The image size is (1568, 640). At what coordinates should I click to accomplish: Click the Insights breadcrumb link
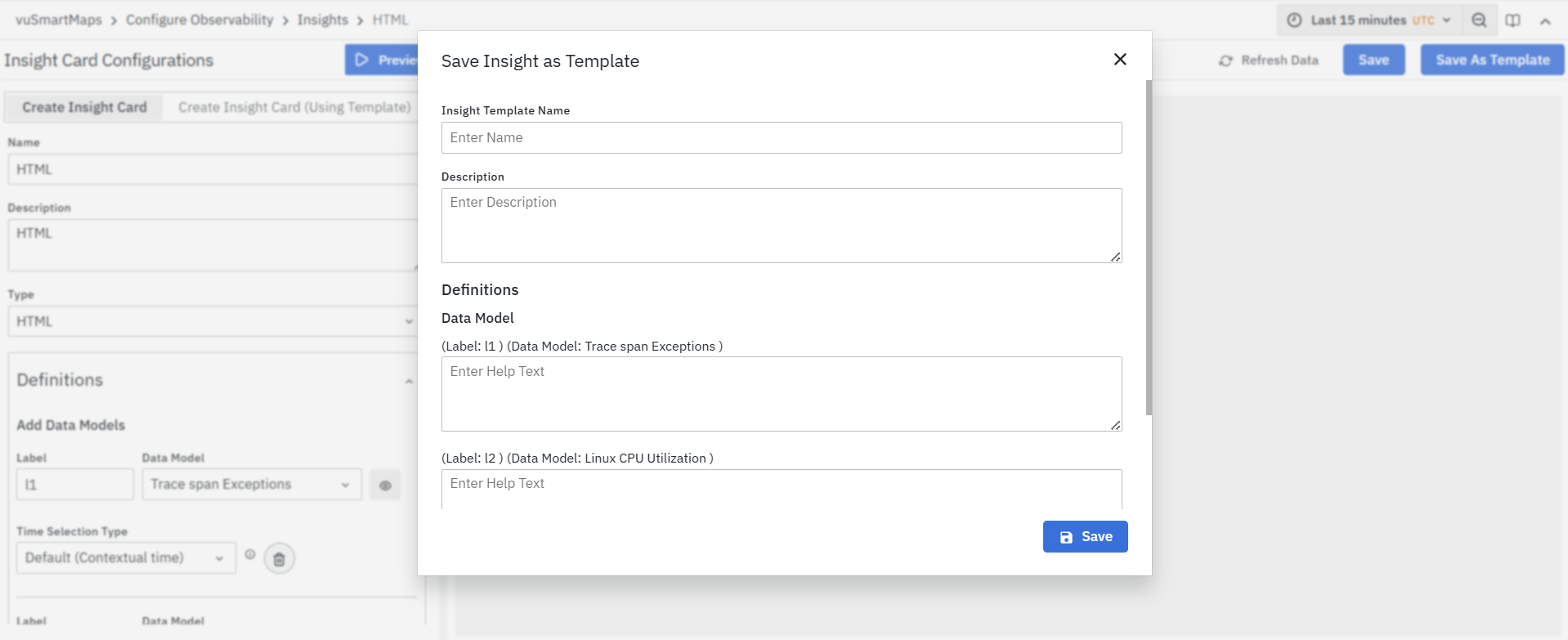pos(322,20)
